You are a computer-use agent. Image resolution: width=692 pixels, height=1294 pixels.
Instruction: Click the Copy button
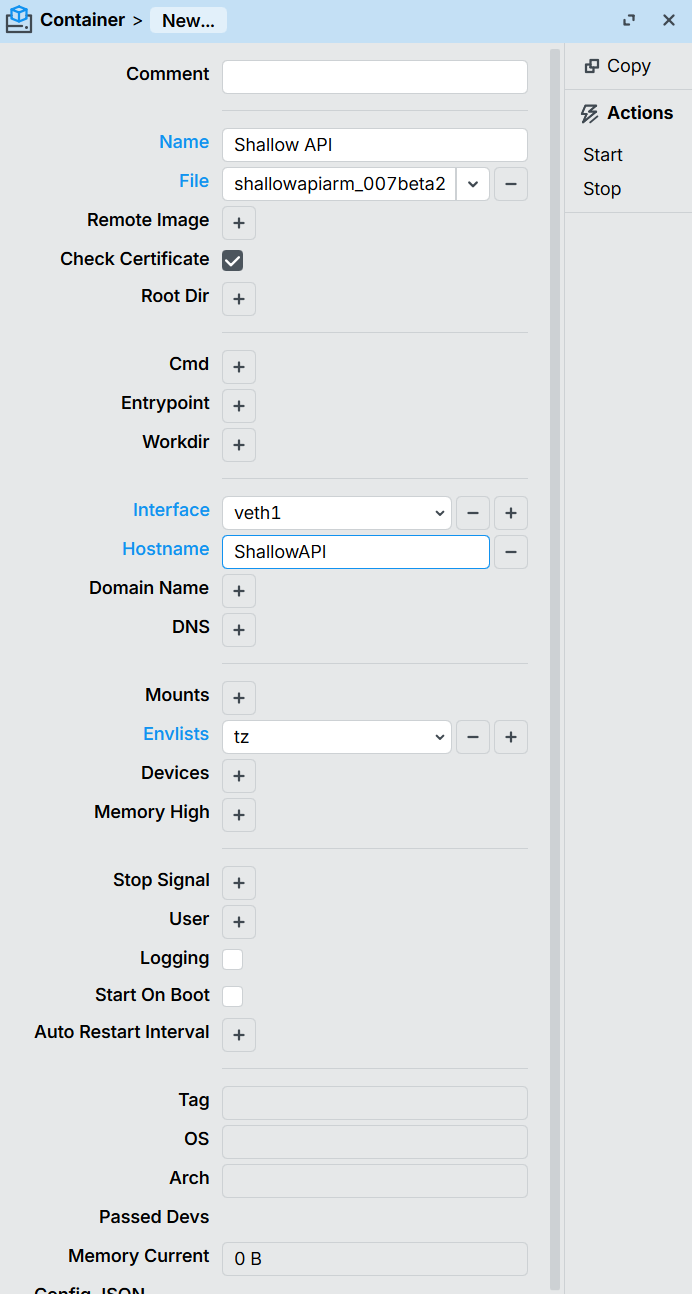click(618, 66)
